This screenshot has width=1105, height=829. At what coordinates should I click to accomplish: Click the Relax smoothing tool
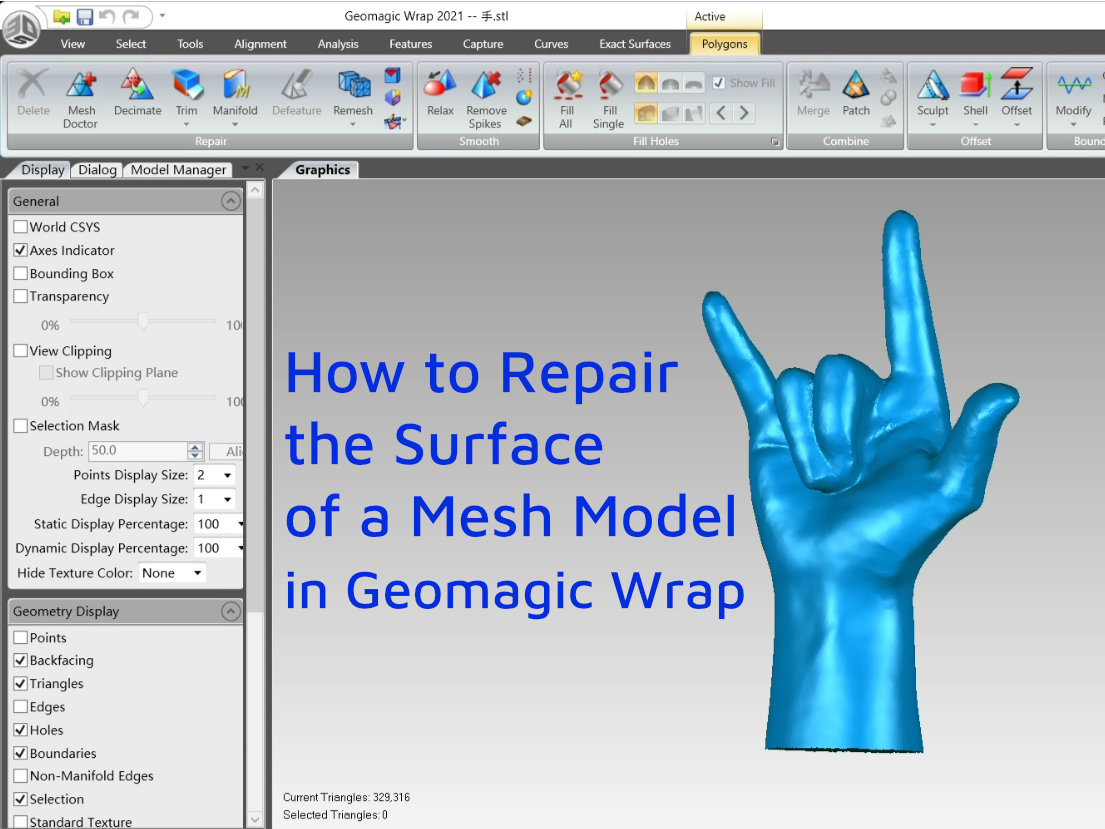(440, 87)
